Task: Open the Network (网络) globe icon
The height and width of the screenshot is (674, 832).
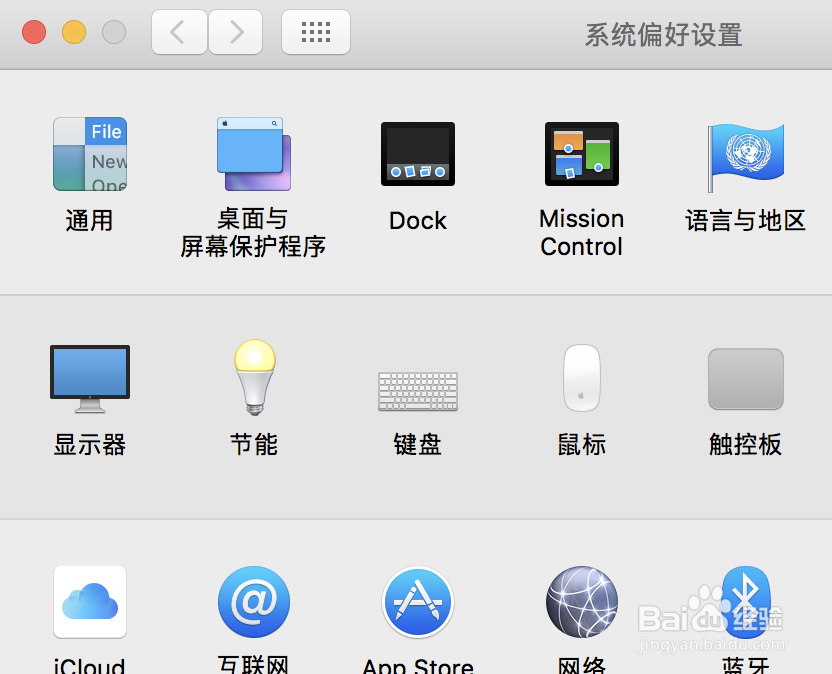Action: pos(582,602)
